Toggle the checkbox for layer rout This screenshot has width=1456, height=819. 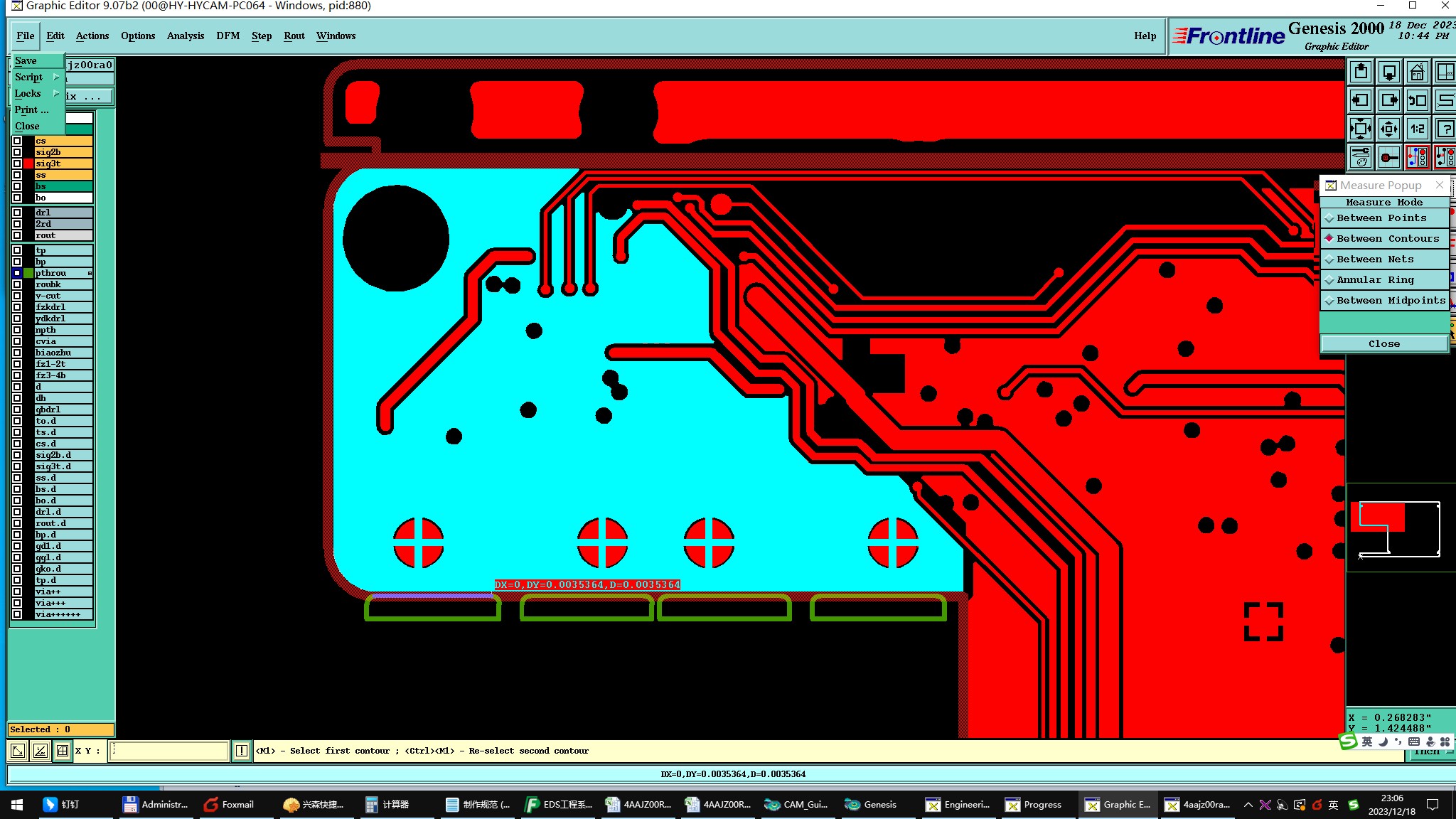(x=17, y=235)
